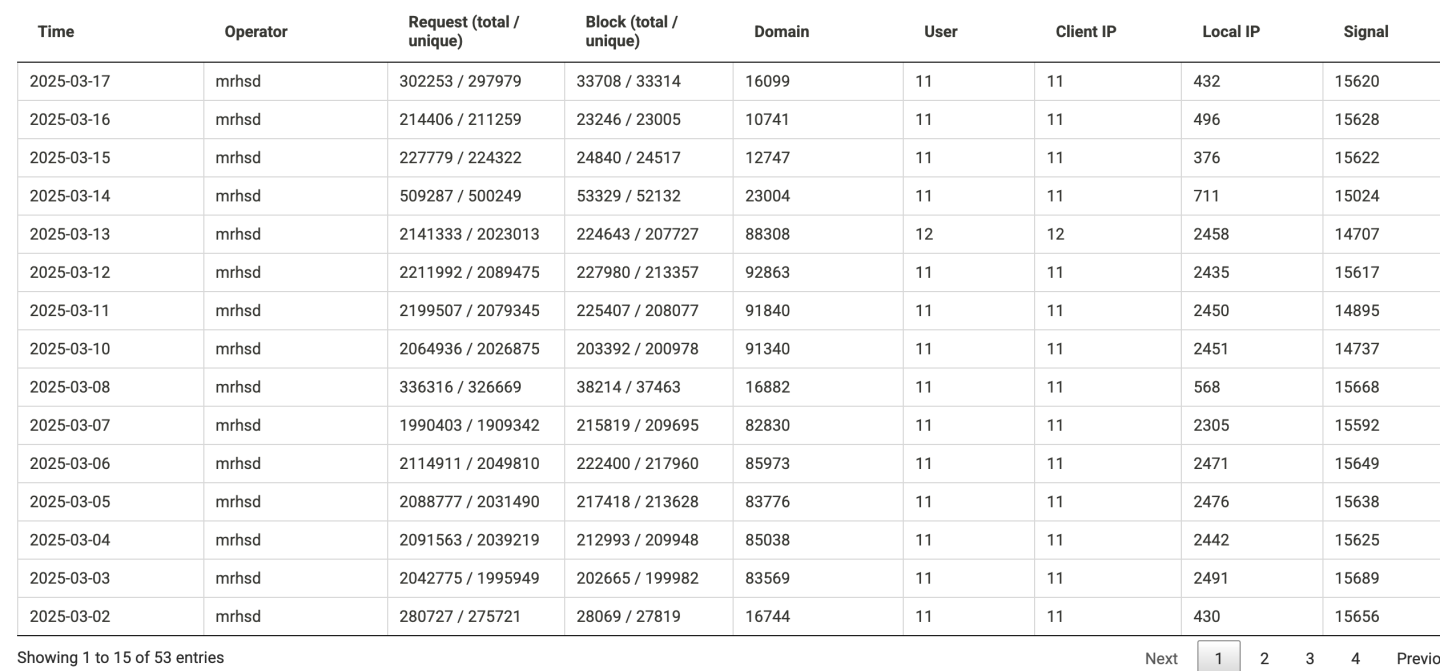Sort by the Signal column header
Viewport: 1440px width, 671px height.
coord(1366,32)
